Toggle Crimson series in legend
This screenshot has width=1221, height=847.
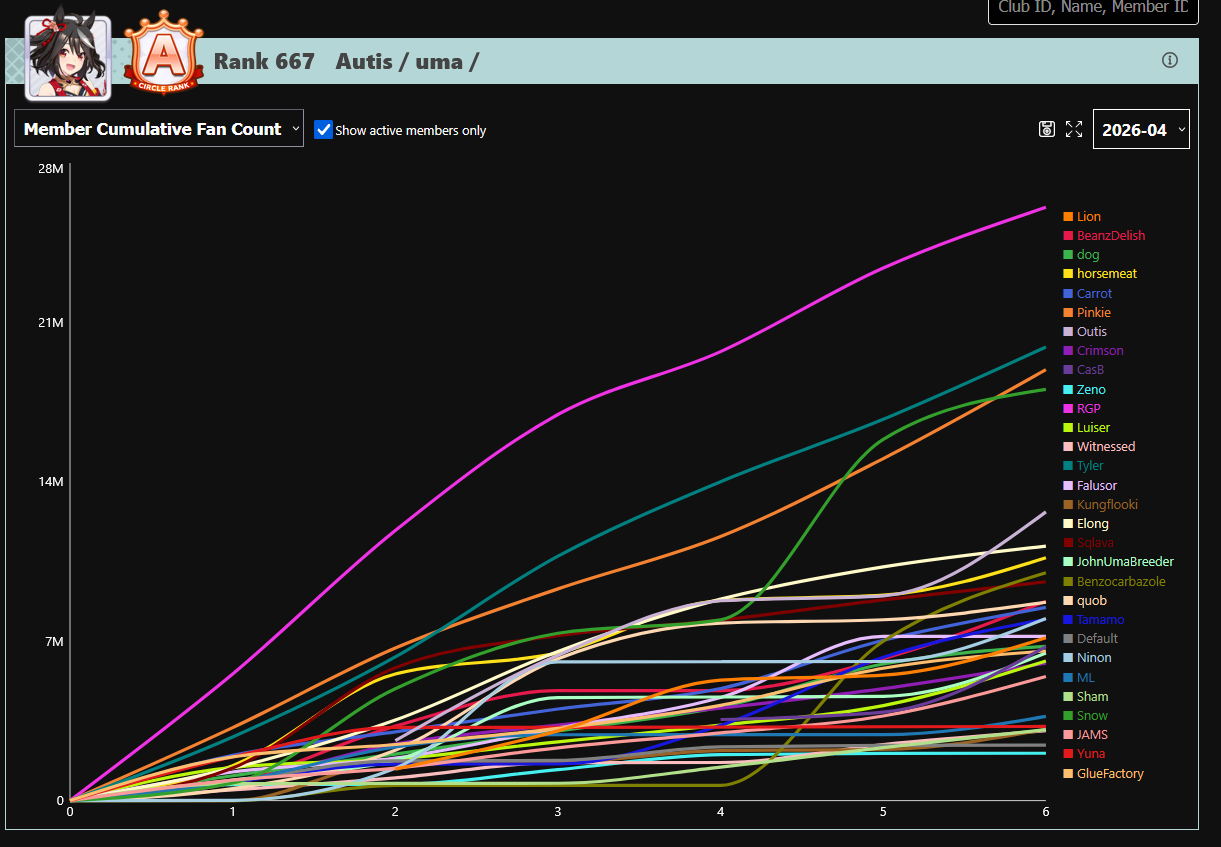[x=1093, y=351]
